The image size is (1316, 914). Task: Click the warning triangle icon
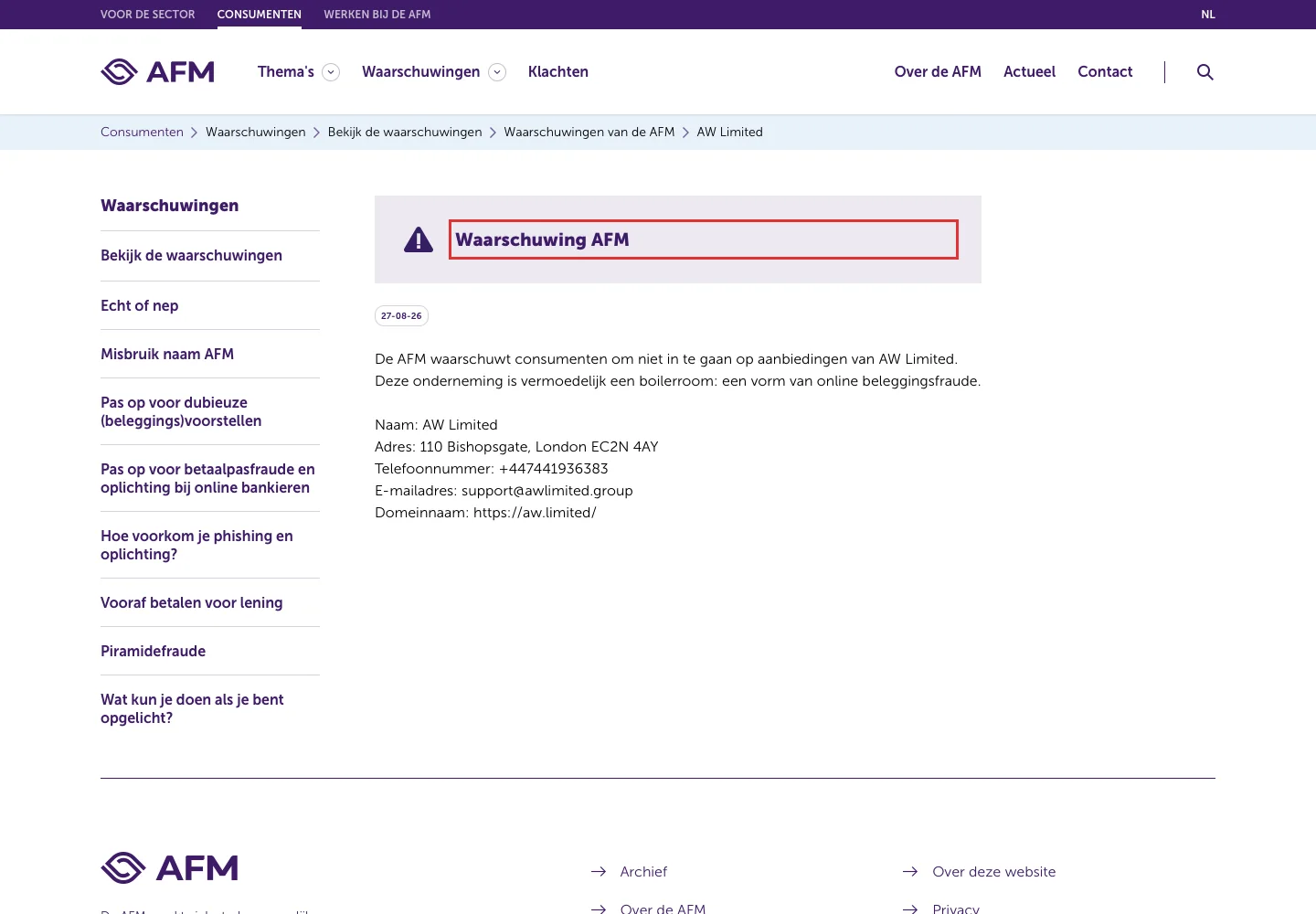(x=419, y=239)
